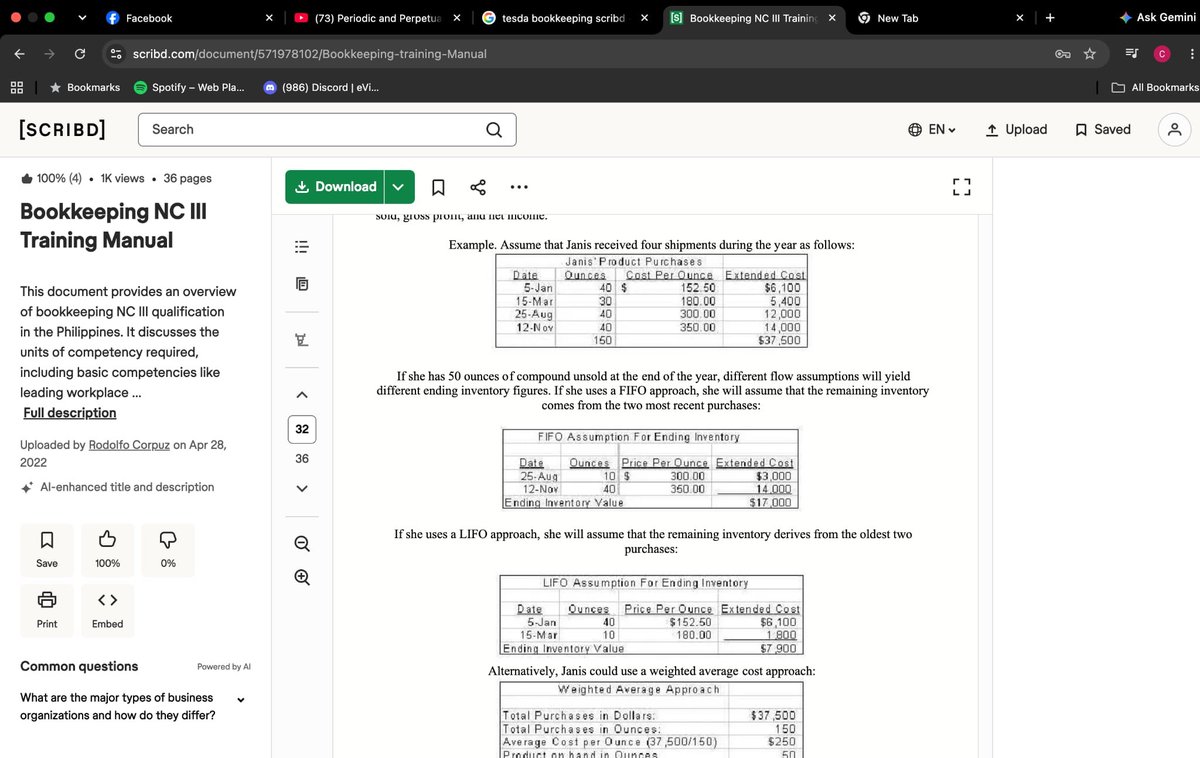Screen dimensions: 1200x758
Task: Open the three-dots more options menu
Action: 521,187
